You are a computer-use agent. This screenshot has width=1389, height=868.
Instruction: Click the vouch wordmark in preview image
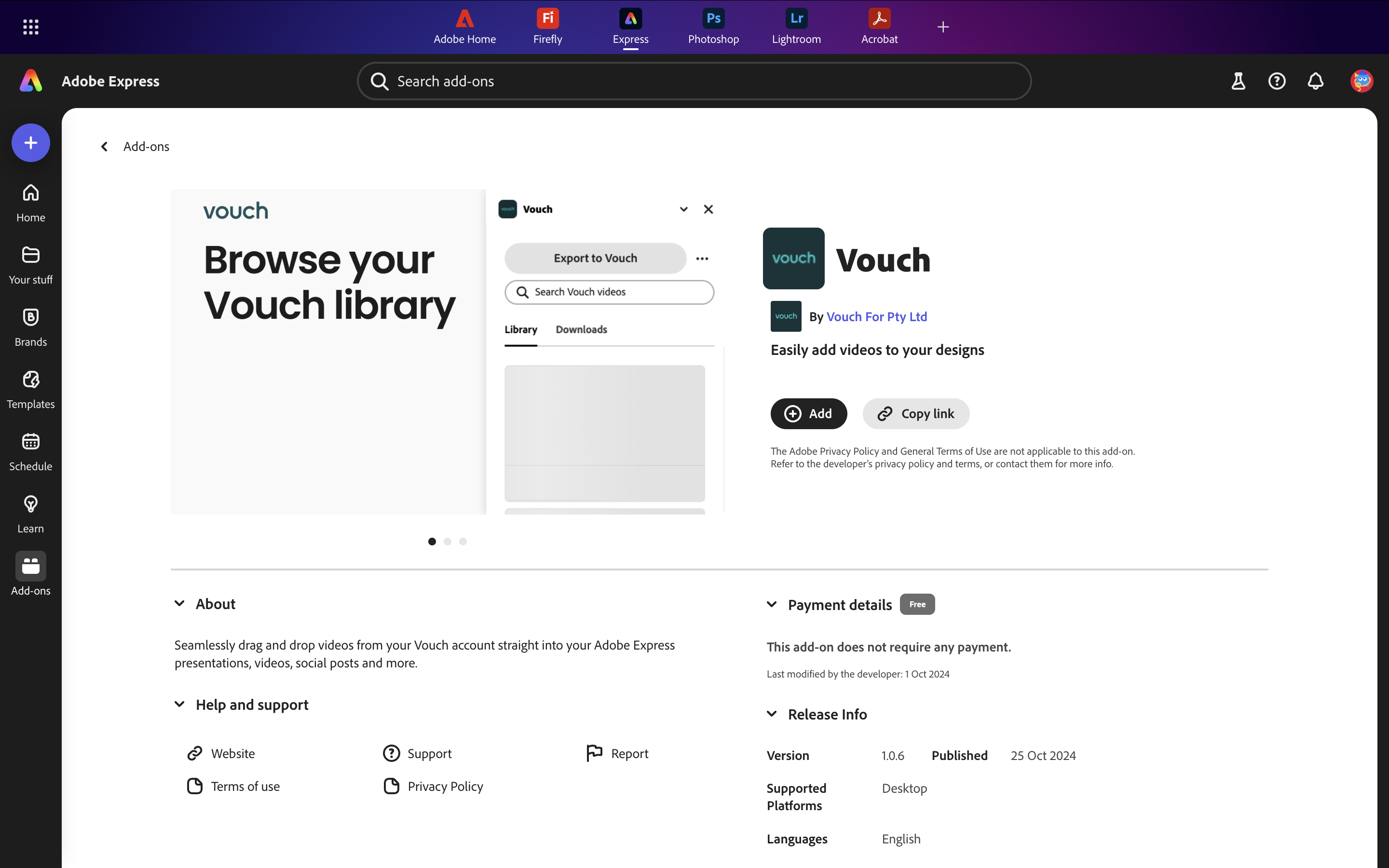click(x=235, y=211)
